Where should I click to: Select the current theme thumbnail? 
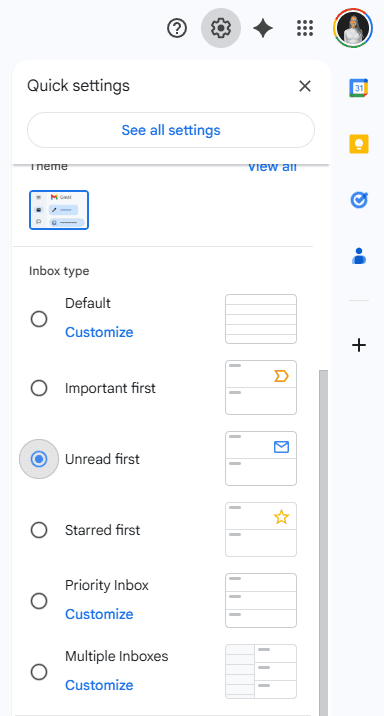click(x=59, y=210)
